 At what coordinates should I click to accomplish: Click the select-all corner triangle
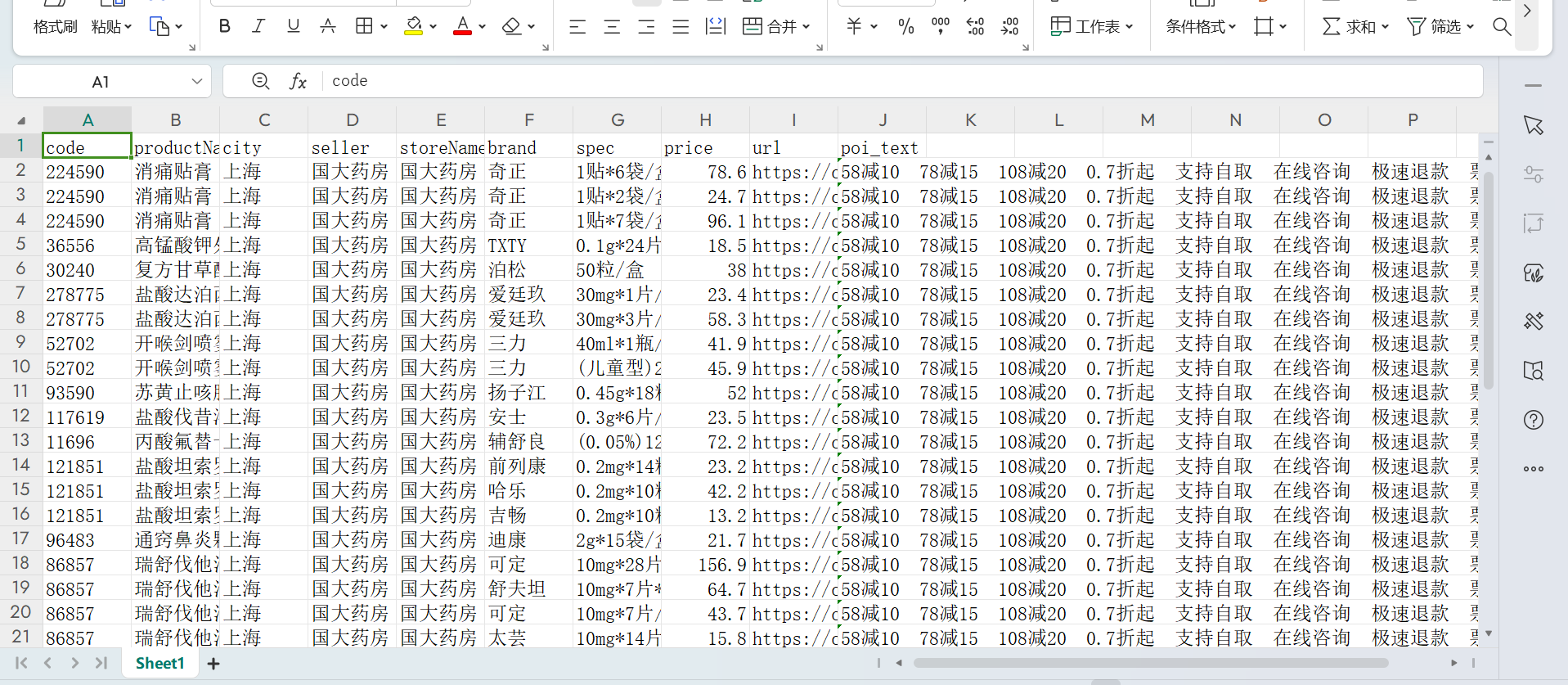pos(21,120)
